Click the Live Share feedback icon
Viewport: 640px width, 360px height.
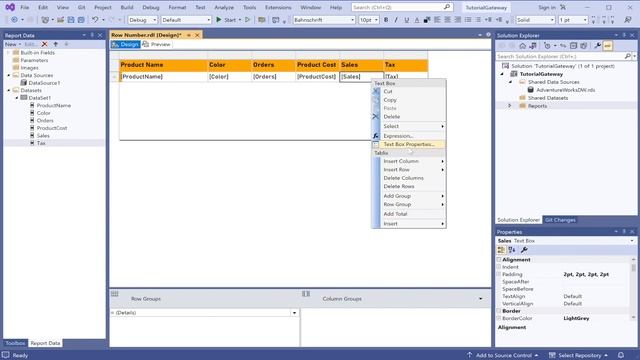tap(627, 20)
